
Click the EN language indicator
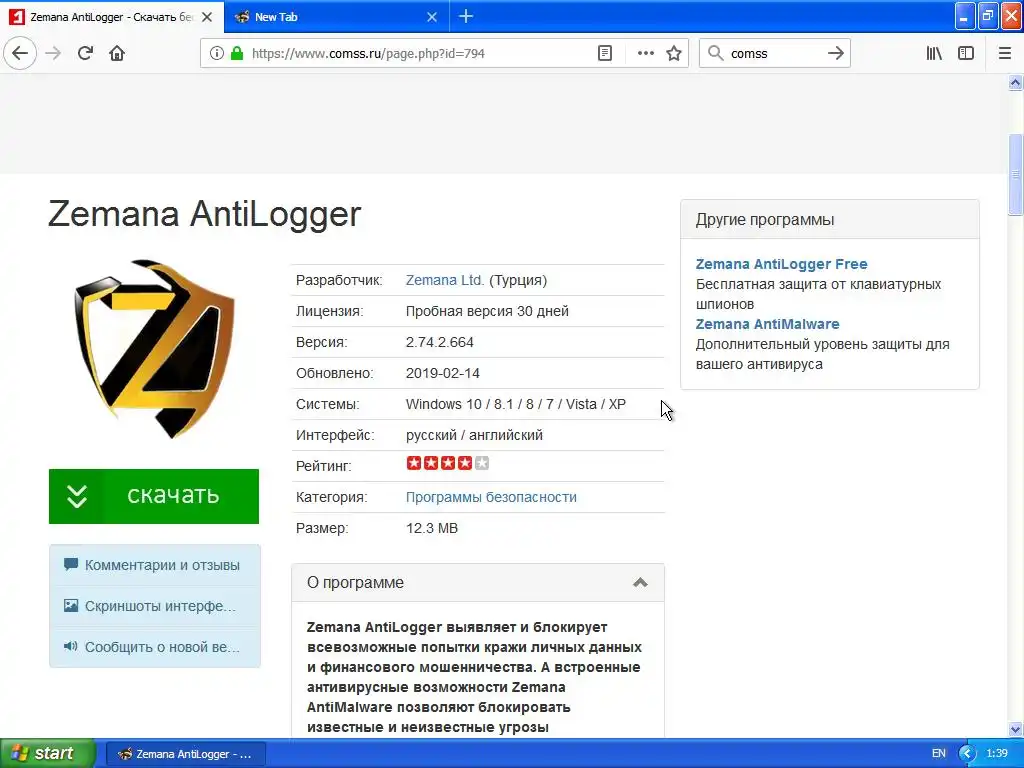pyautogui.click(x=938, y=754)
